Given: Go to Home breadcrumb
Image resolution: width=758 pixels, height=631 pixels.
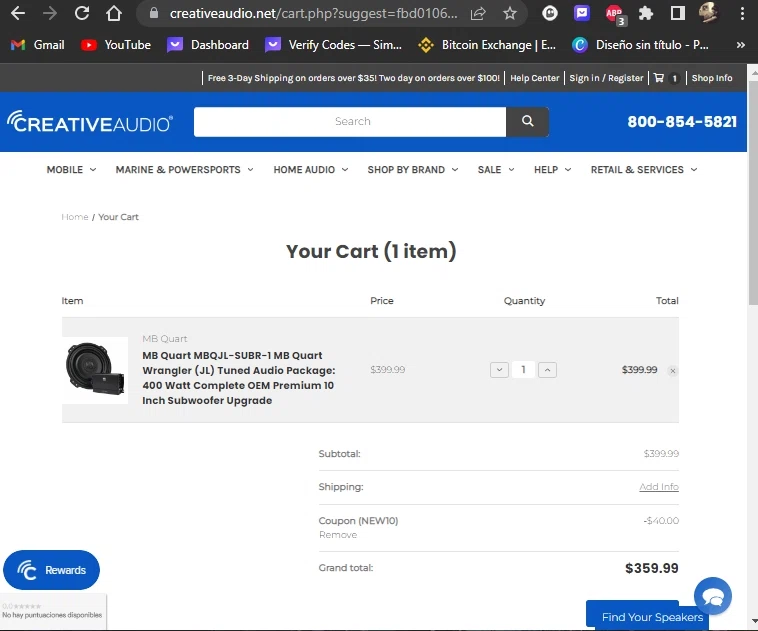Looking at the screenshot, I should coord(75,217).
